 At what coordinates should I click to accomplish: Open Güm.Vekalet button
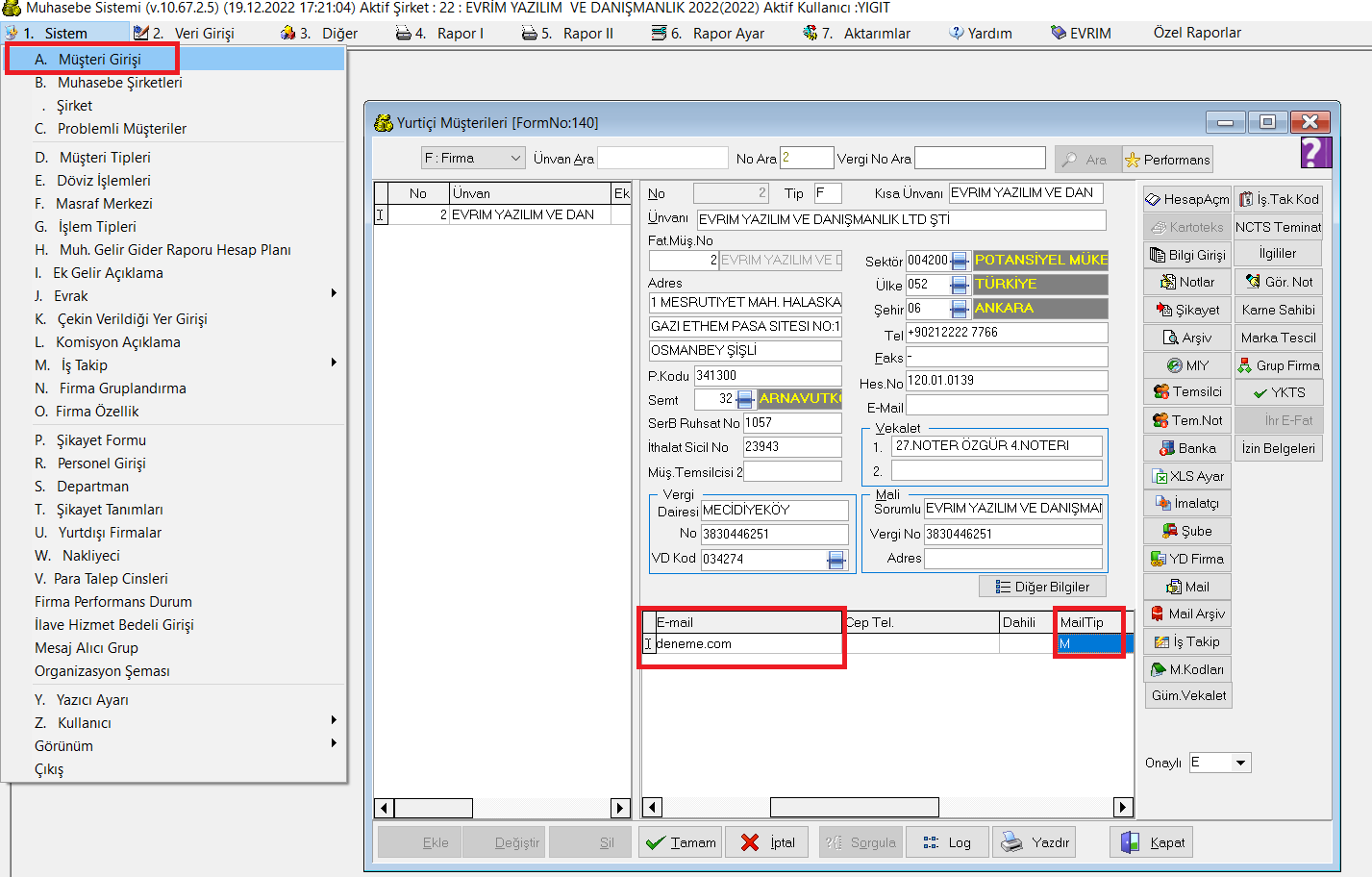tap(1187, 695)
